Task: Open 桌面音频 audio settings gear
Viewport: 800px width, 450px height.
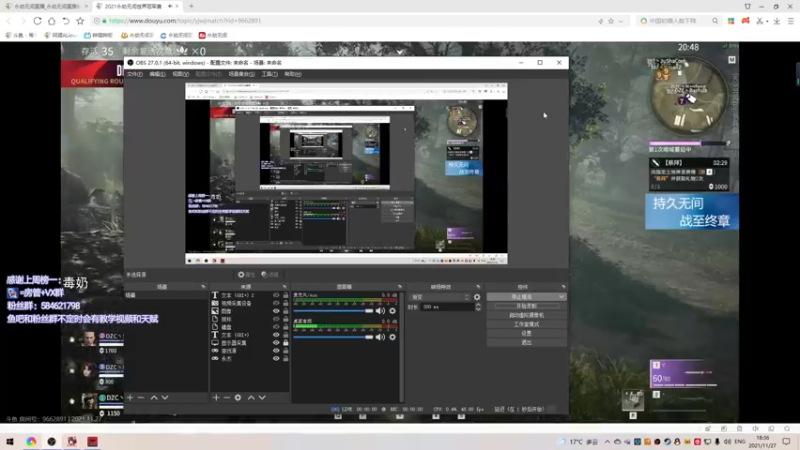Action: coord(392,337)
